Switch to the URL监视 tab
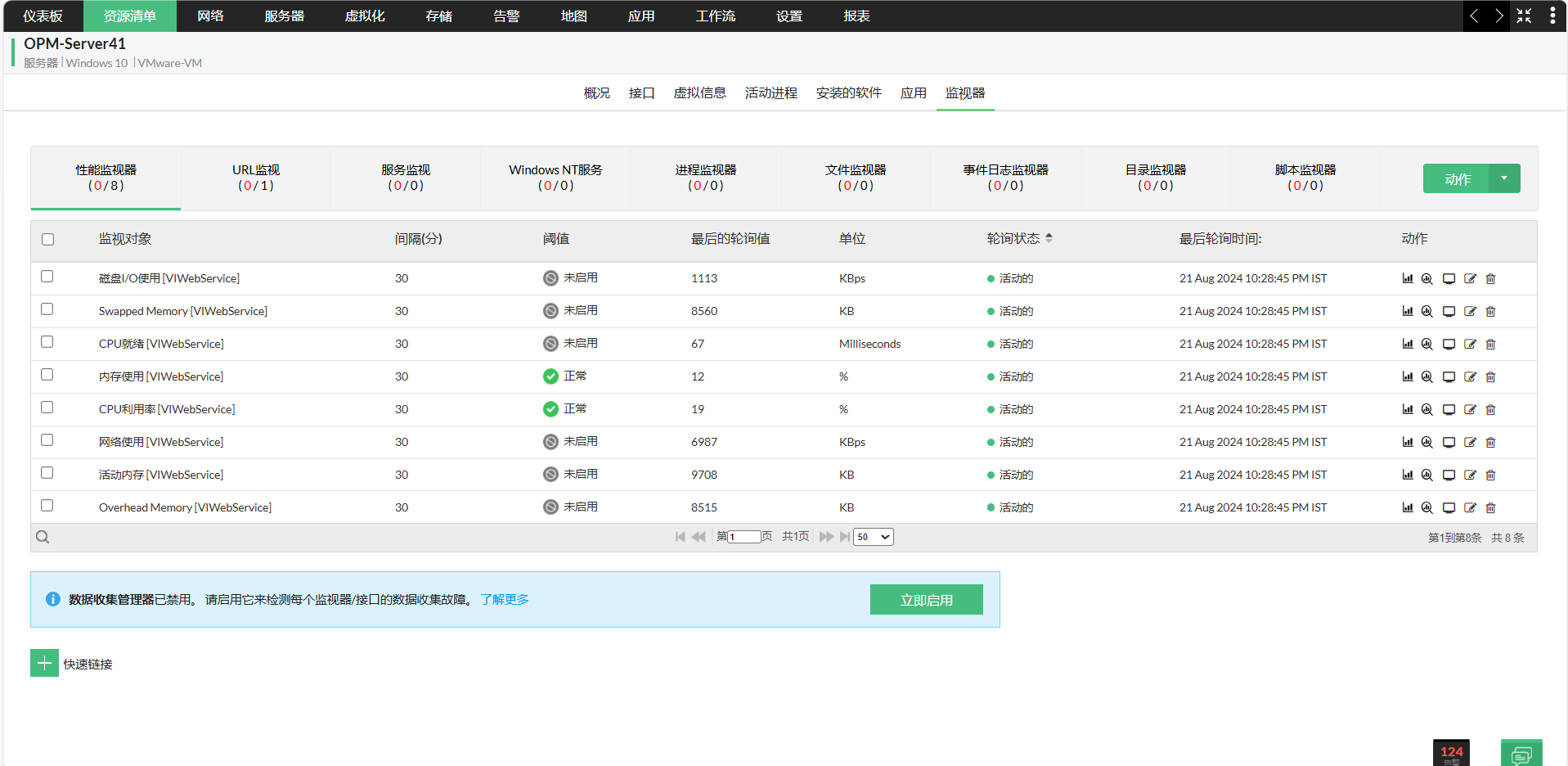The image size is (1568, 766). 256,178
